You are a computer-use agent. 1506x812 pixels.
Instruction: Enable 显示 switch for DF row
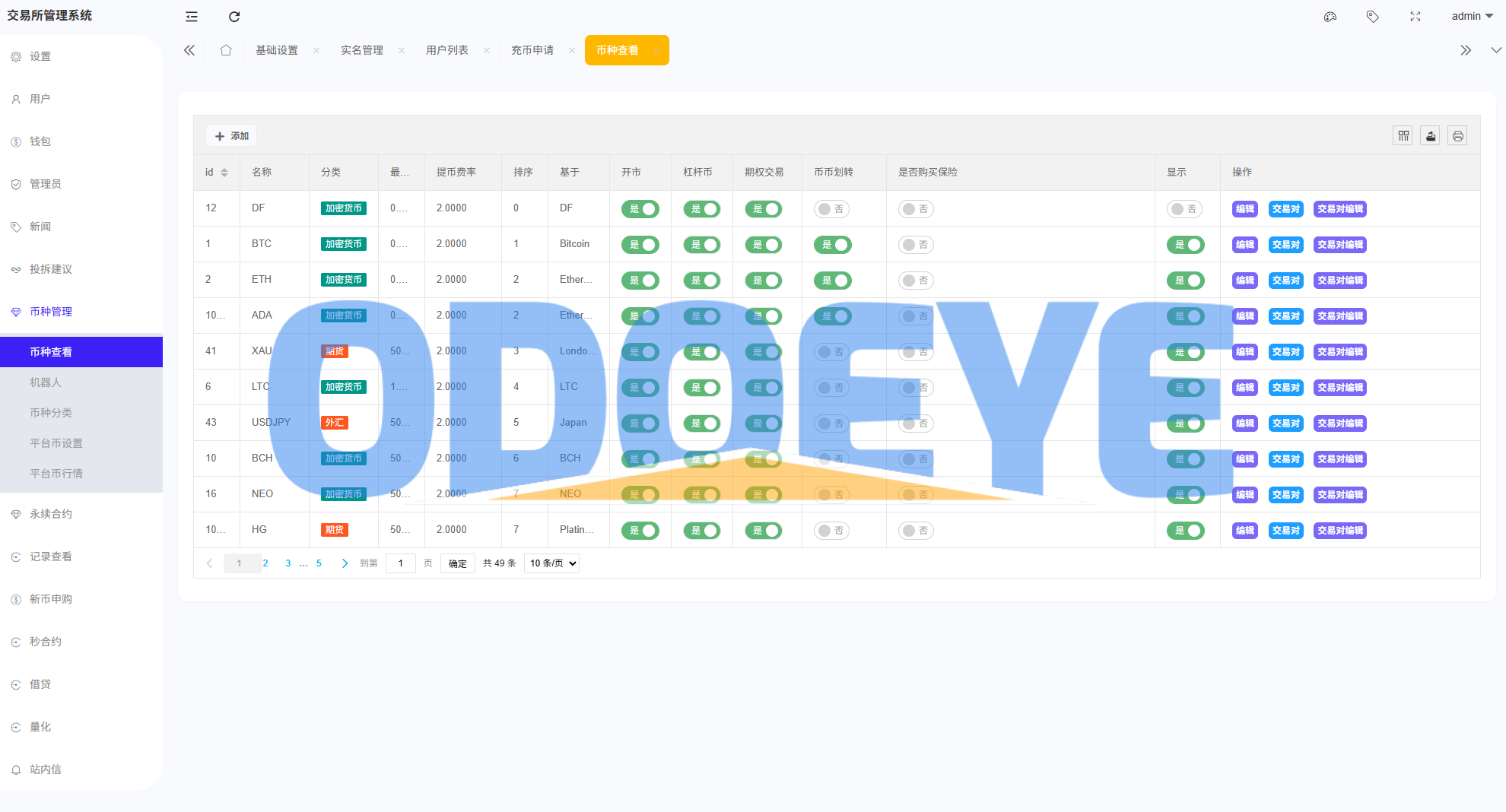pos(1184,209)
